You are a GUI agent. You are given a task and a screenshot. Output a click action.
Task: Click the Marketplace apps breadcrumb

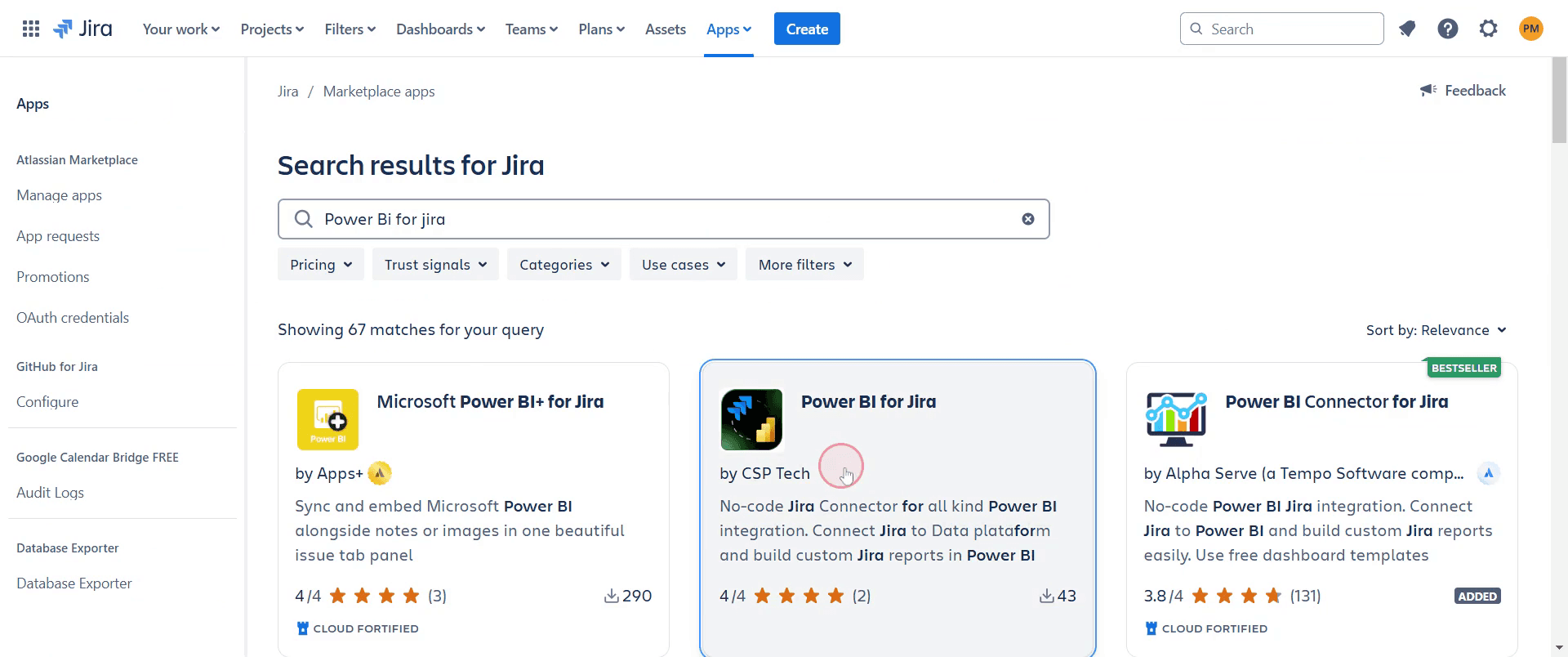coord(379,92)
